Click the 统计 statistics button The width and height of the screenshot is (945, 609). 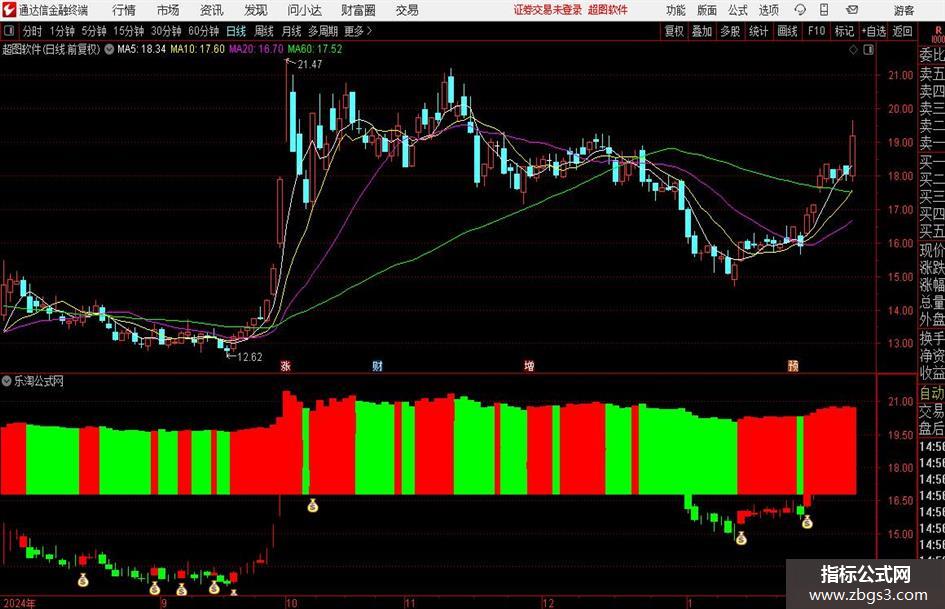(x=758, y=31)
